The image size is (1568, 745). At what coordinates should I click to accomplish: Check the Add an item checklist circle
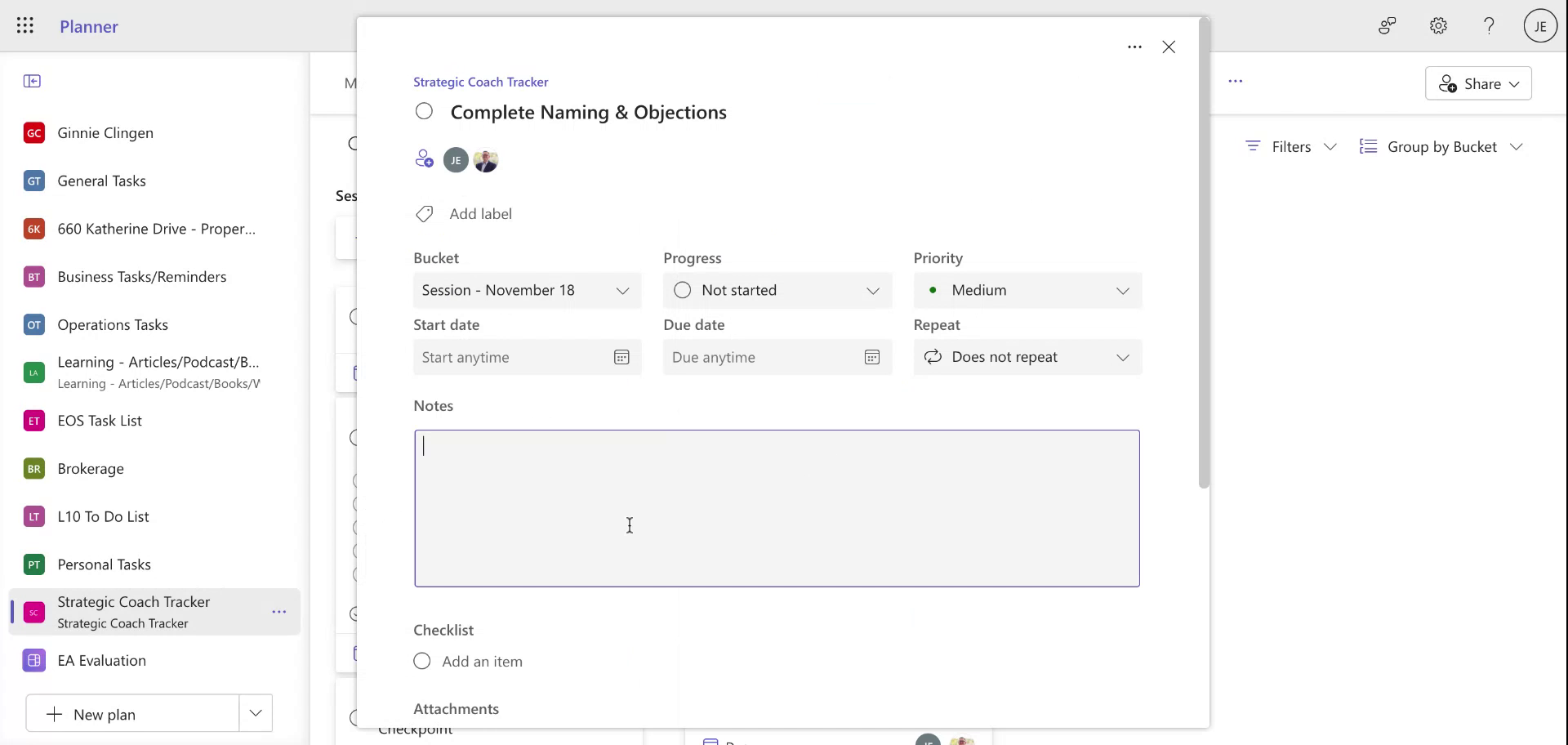click(x=422, y=661)
